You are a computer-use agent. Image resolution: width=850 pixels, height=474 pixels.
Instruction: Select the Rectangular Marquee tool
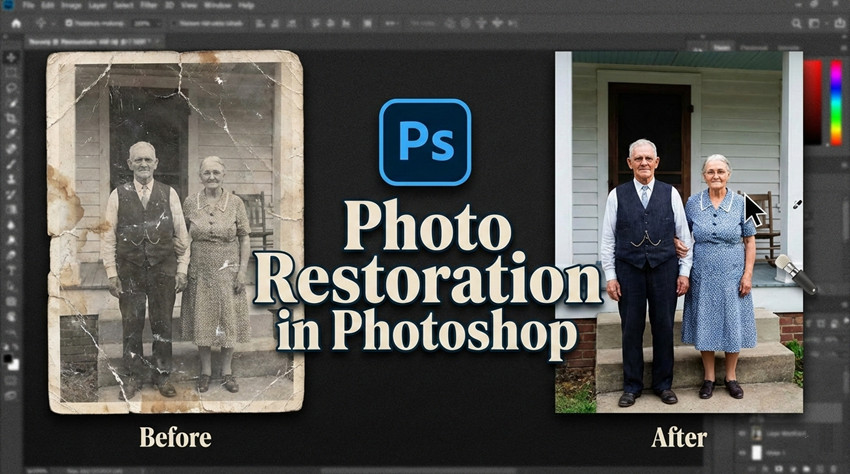tap(11, 73)
